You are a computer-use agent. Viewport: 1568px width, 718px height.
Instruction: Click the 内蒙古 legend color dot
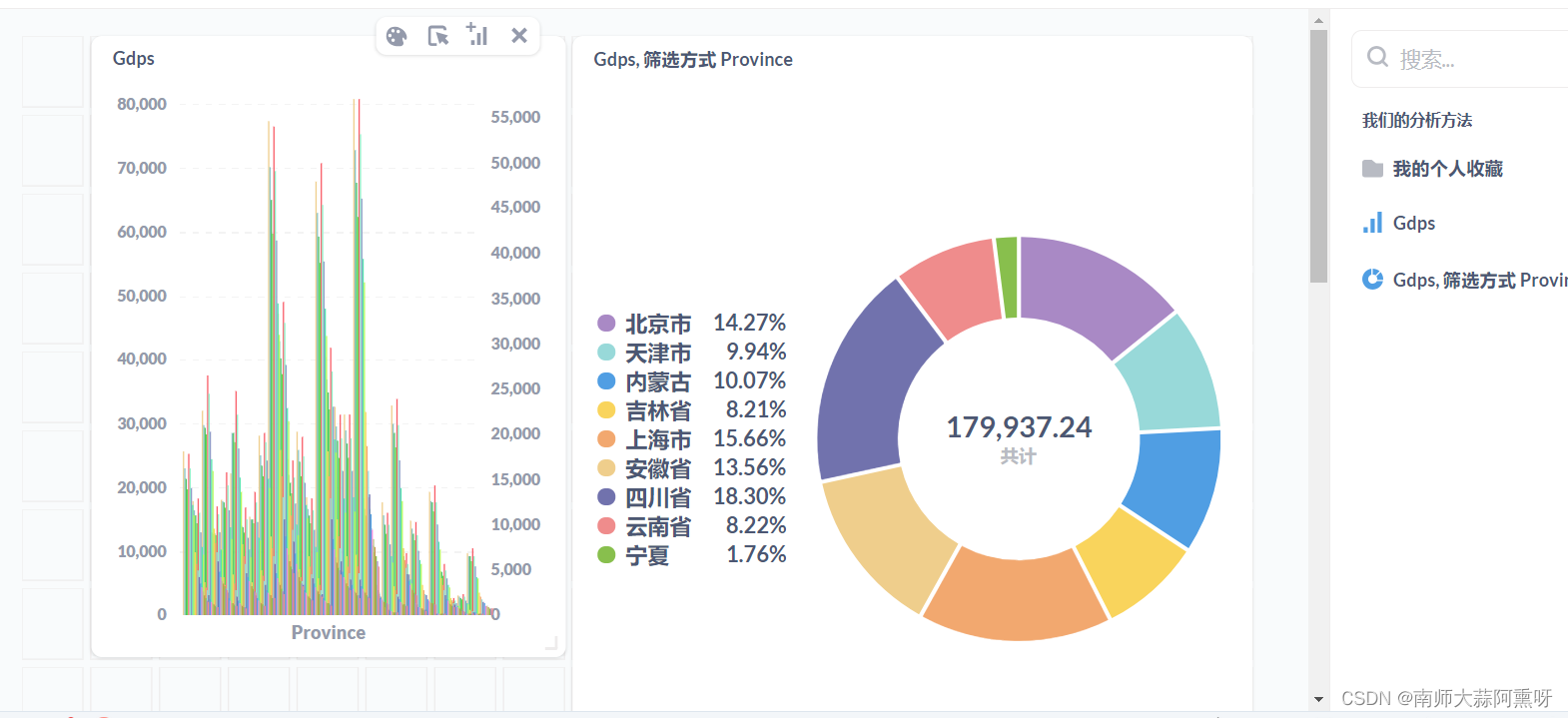(x=606, y=380)
